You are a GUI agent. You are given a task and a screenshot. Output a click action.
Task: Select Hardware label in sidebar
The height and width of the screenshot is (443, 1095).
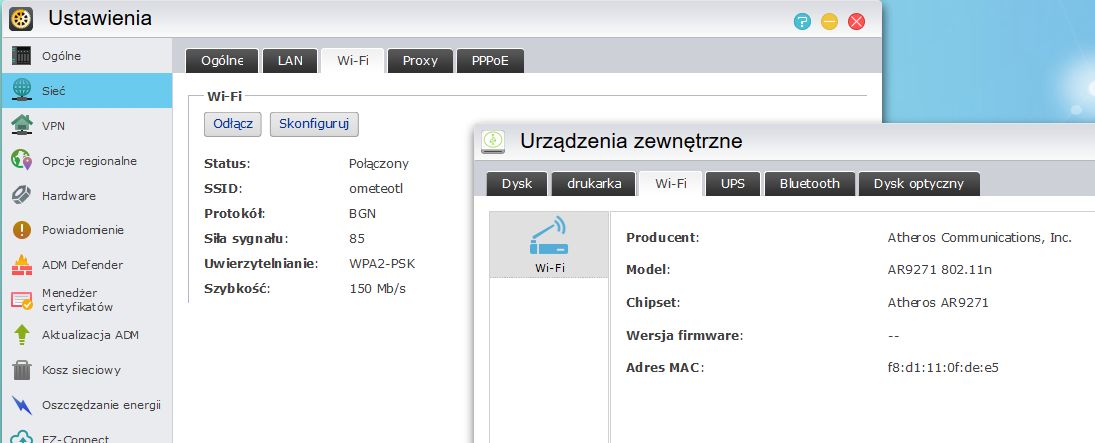[x=68, y=196]
